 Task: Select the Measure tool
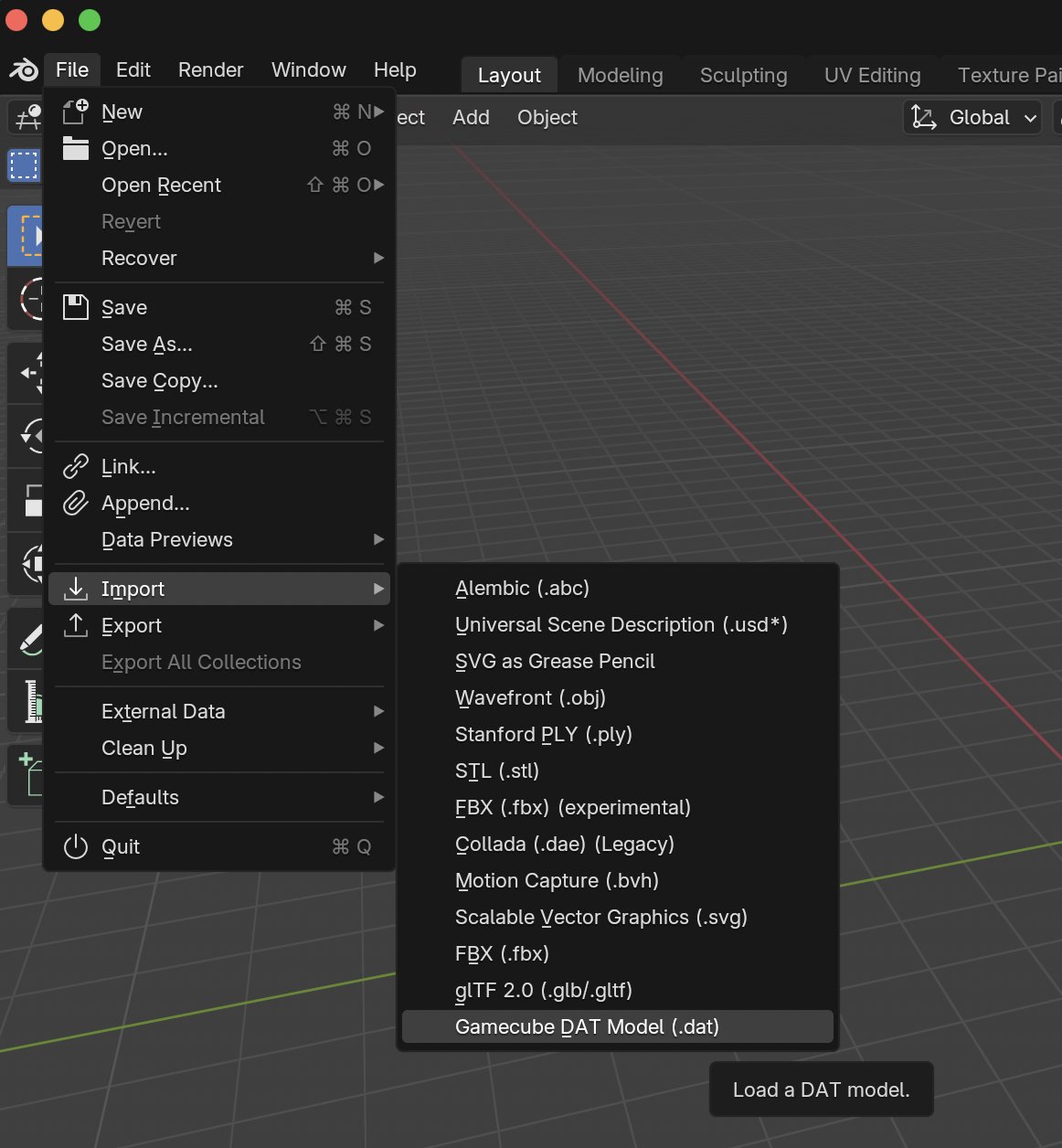coord(26,701)
